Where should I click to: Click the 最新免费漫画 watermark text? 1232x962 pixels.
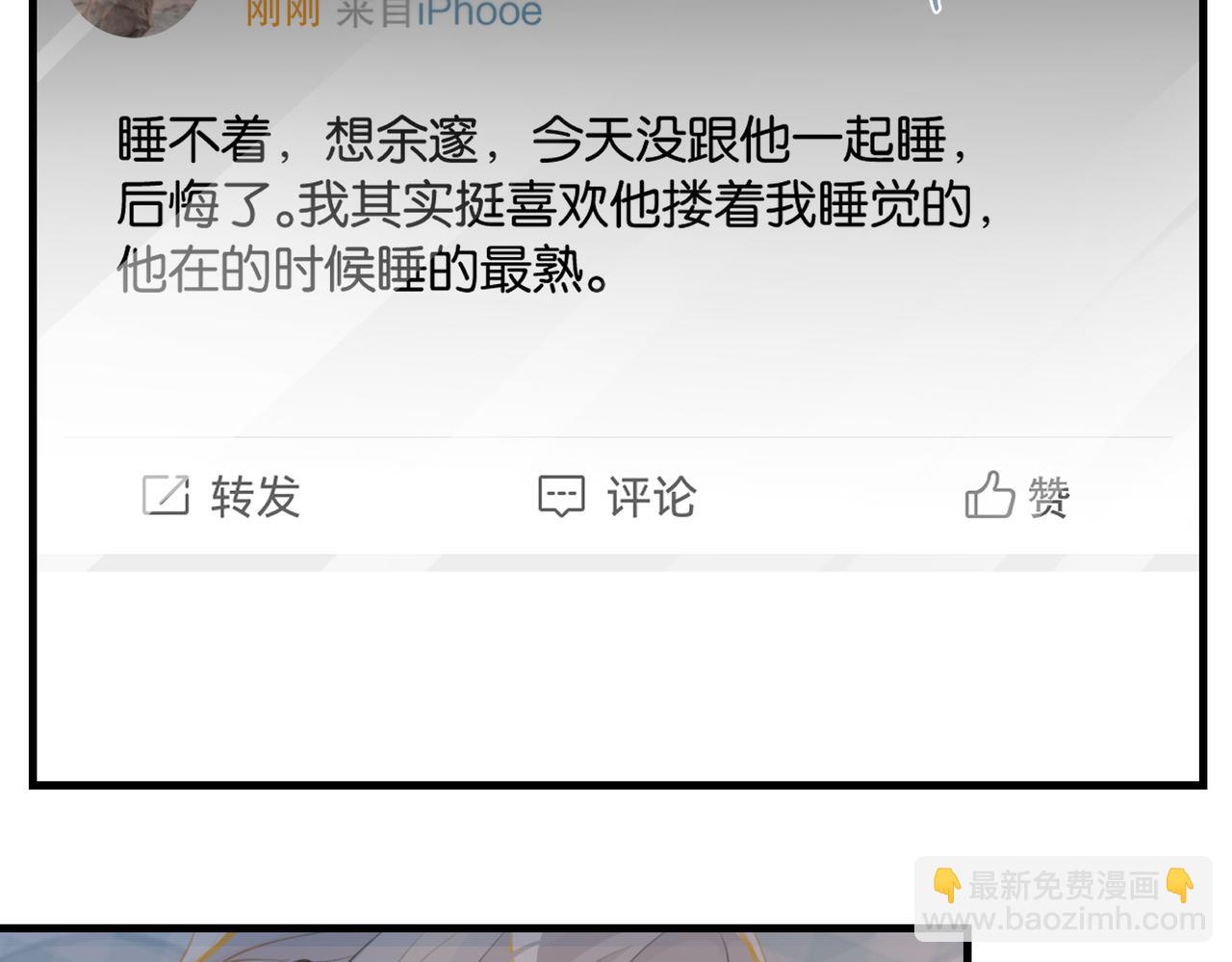tap(1064, 885)
